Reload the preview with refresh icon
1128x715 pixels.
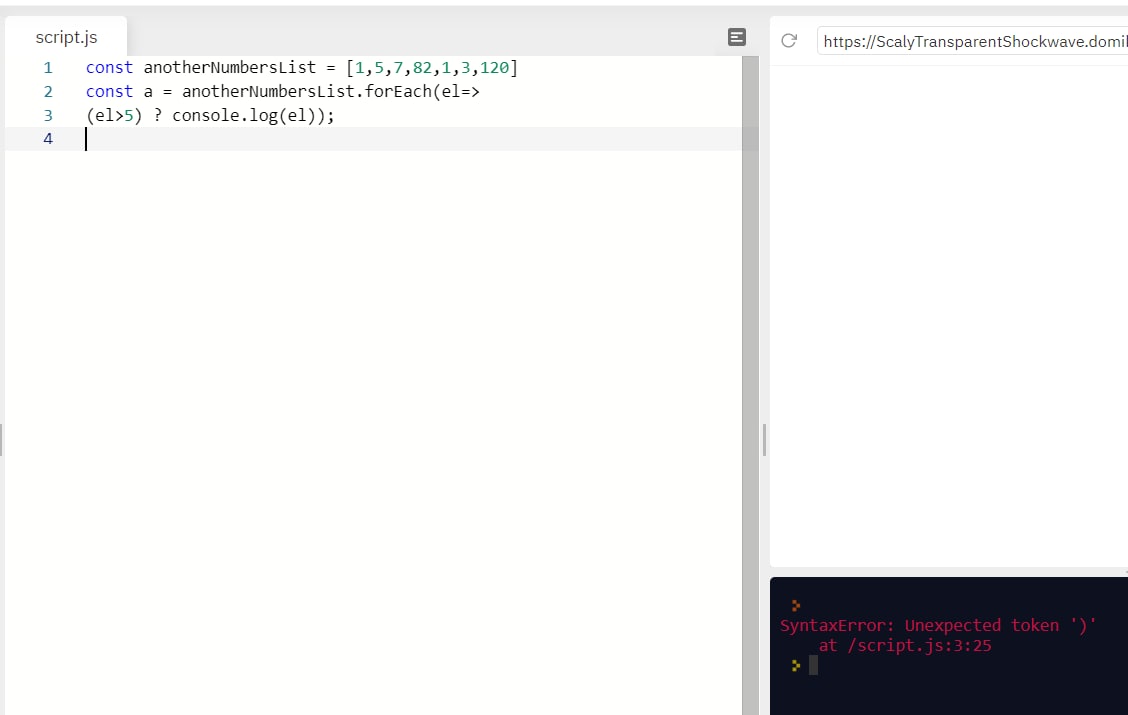tap(789, 41)
